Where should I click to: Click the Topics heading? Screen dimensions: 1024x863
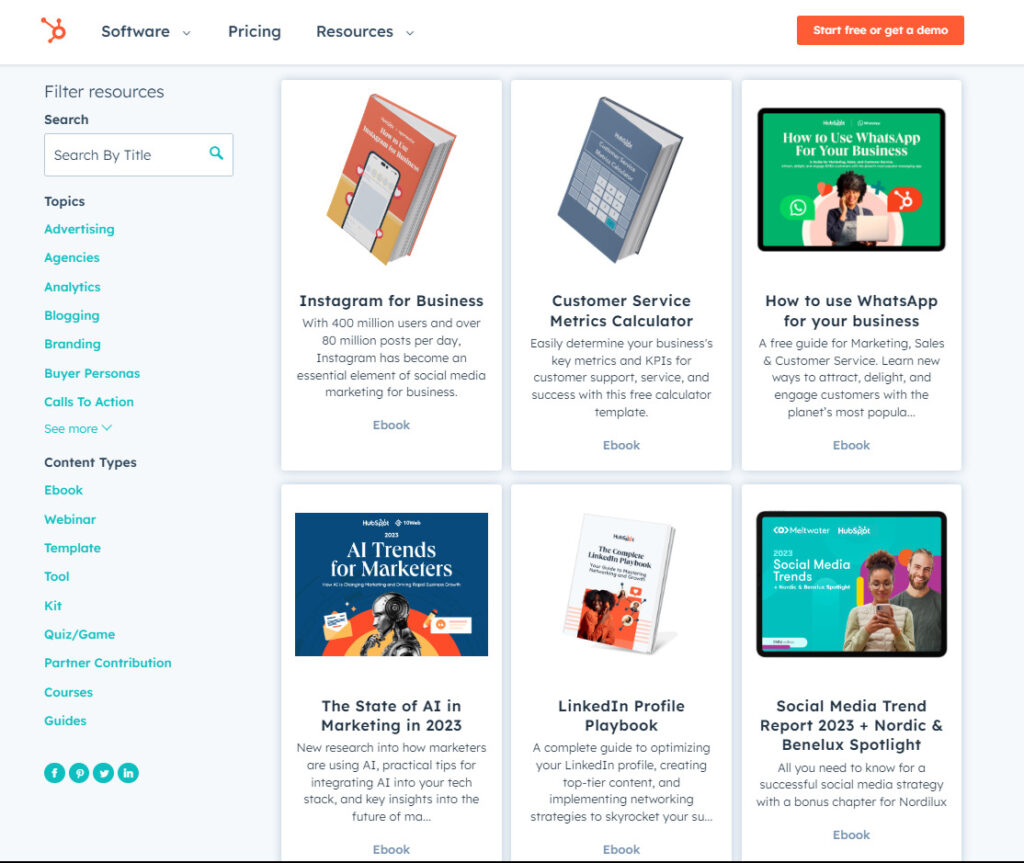point(65,201)
